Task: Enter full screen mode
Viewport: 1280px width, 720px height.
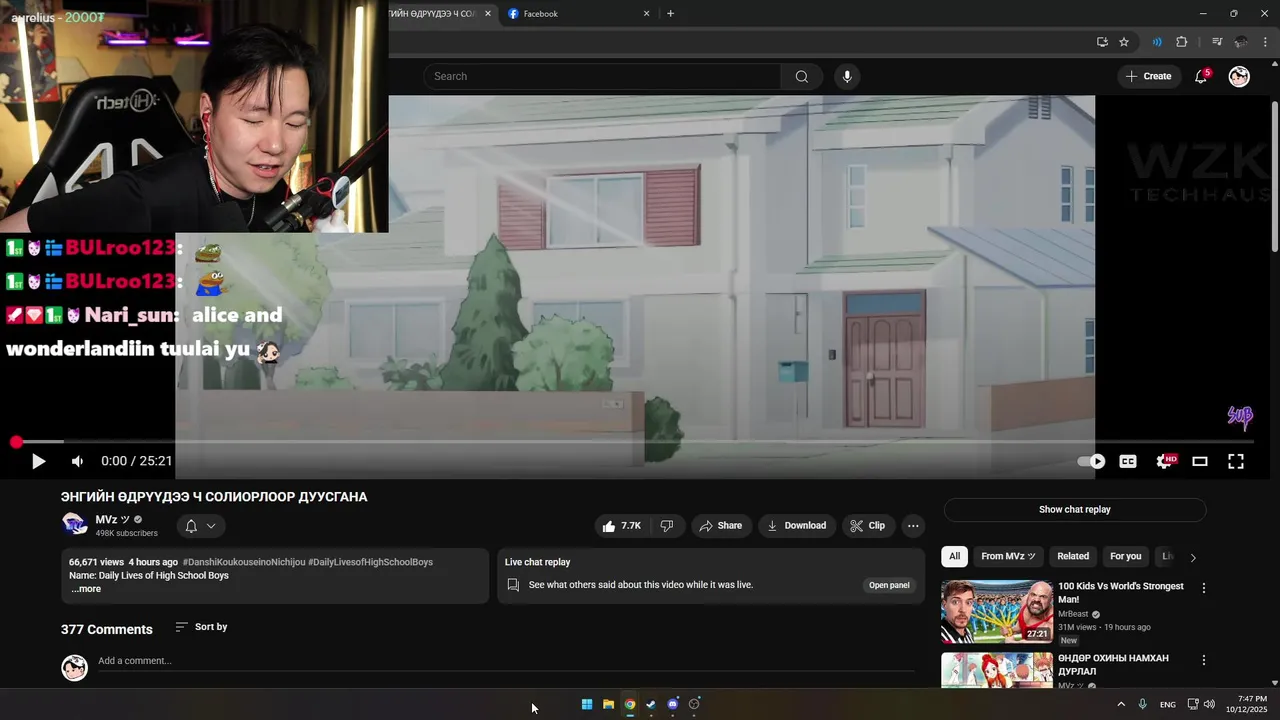Action: pos(1236,461)
